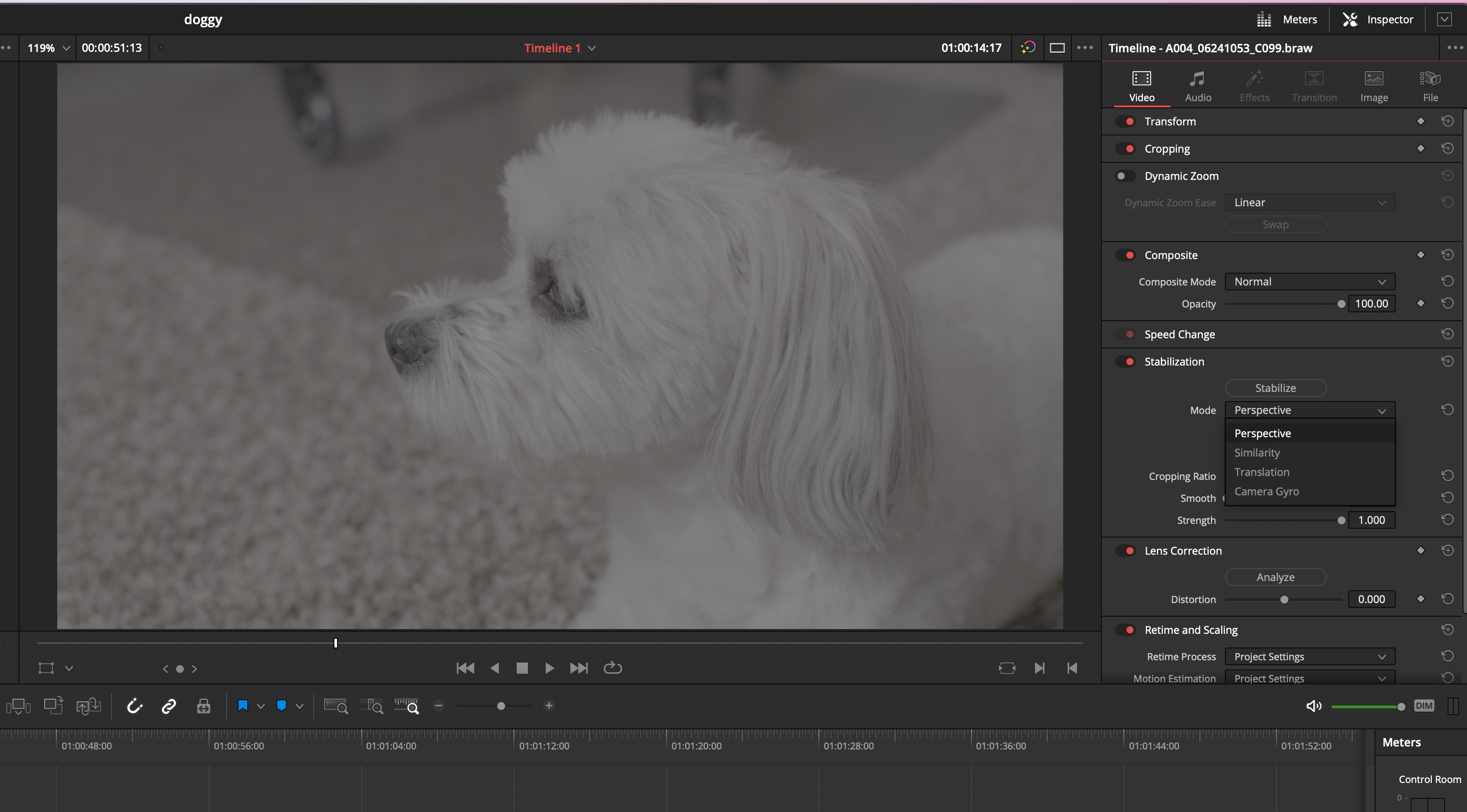This screenshot has height=812, width=1467.
Task: Toggle the DIM audio button
Action: click(1424, 706)
